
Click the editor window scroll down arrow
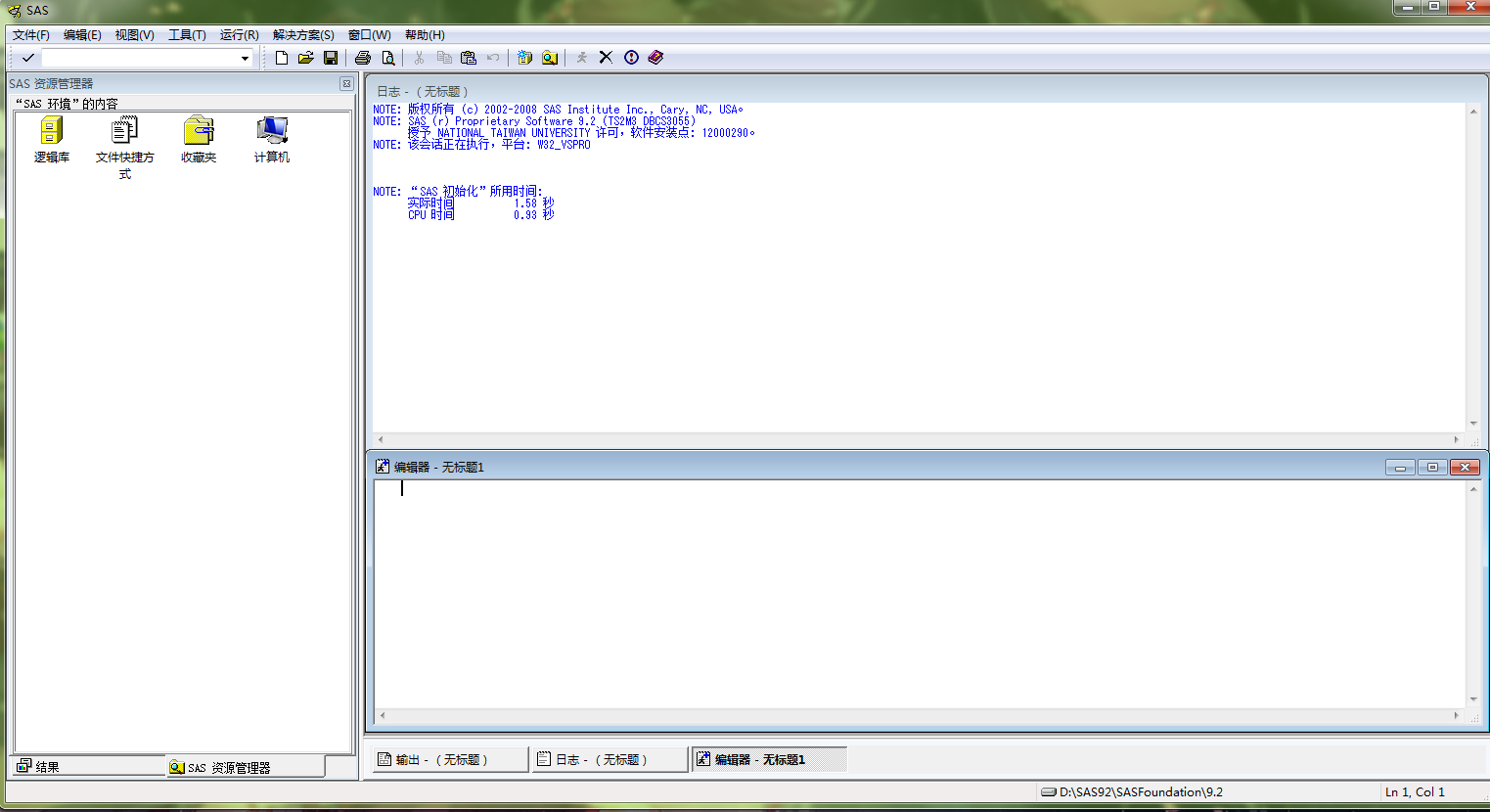(x=1473, y=699)
